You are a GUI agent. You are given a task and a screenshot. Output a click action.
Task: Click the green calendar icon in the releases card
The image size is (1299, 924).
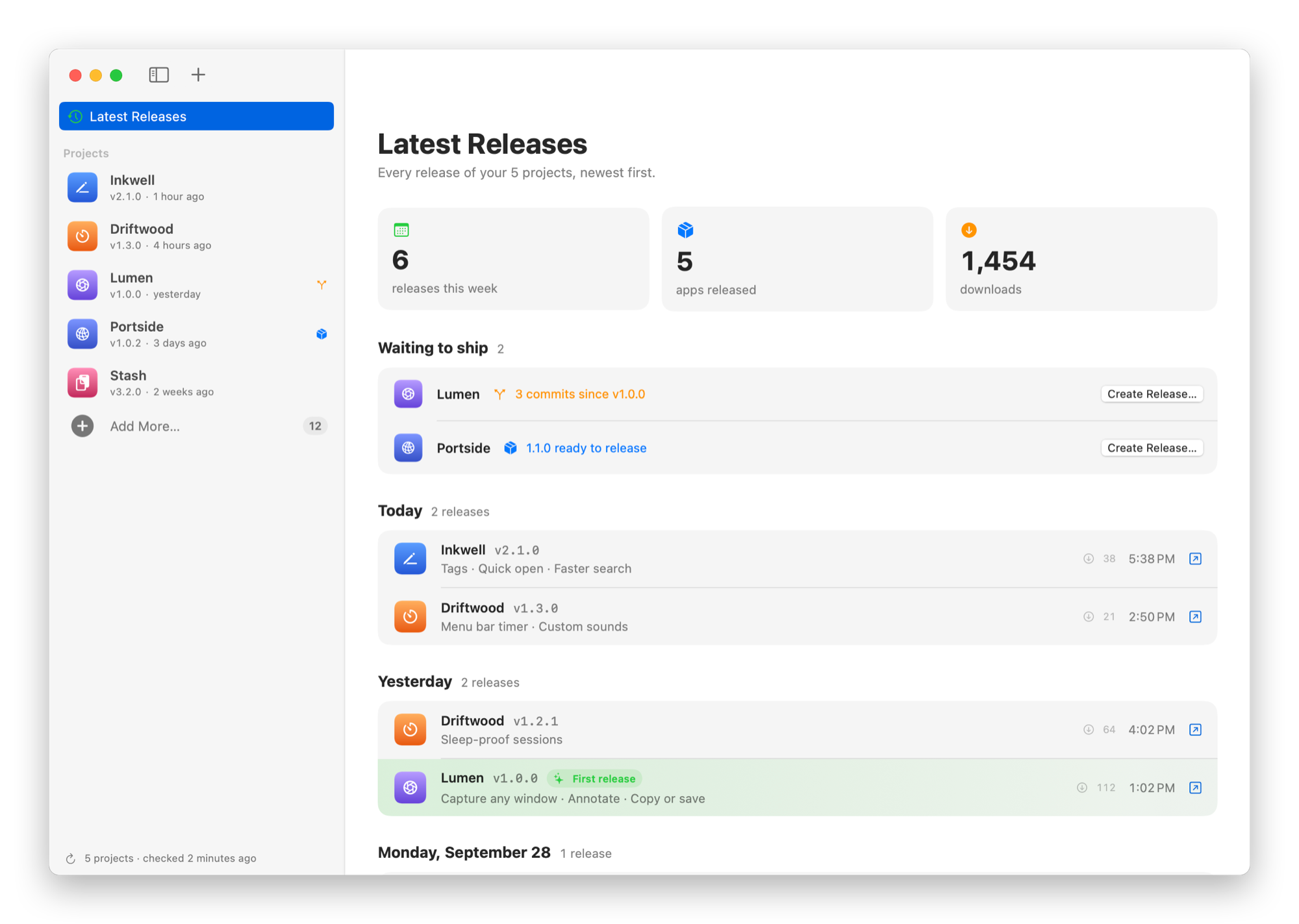tap(401, 230)
